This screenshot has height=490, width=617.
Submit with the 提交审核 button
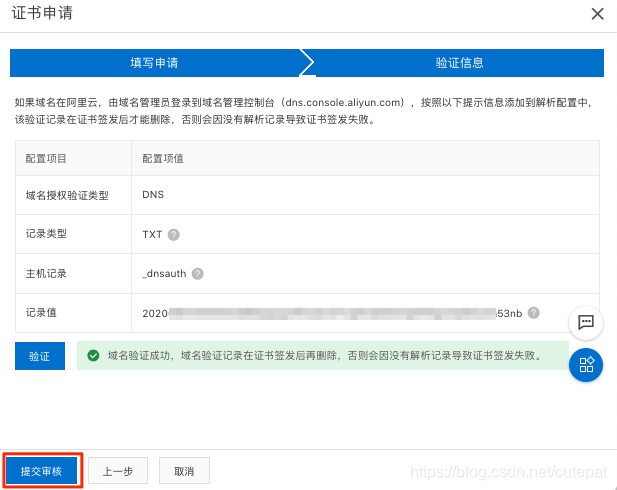[x=41, y=471]
